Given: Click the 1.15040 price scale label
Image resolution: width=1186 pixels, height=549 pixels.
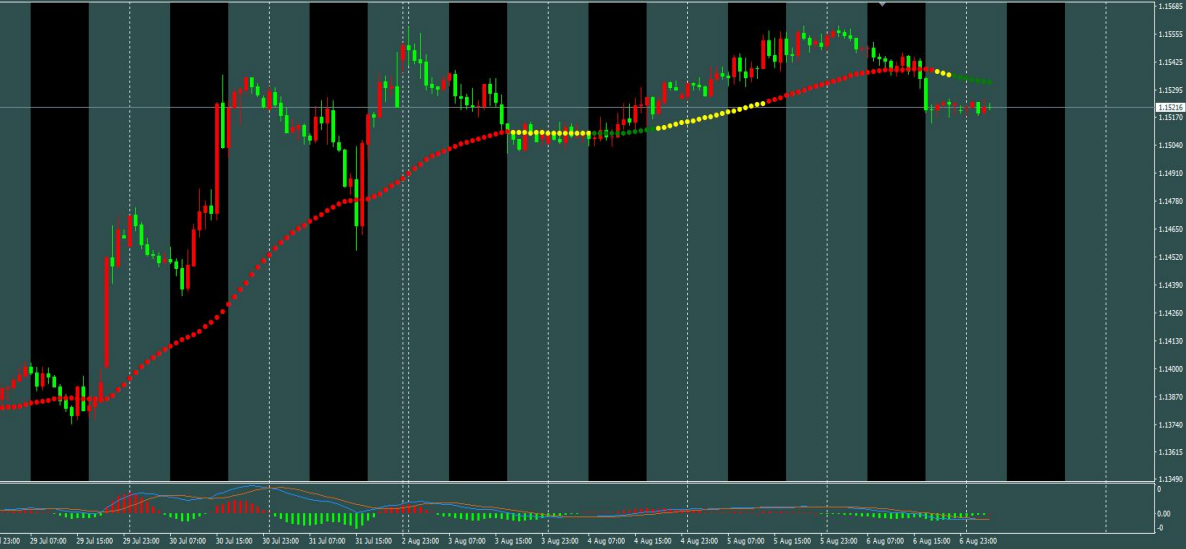Looking at the screenshot, I should click(x=1170, y=145).
